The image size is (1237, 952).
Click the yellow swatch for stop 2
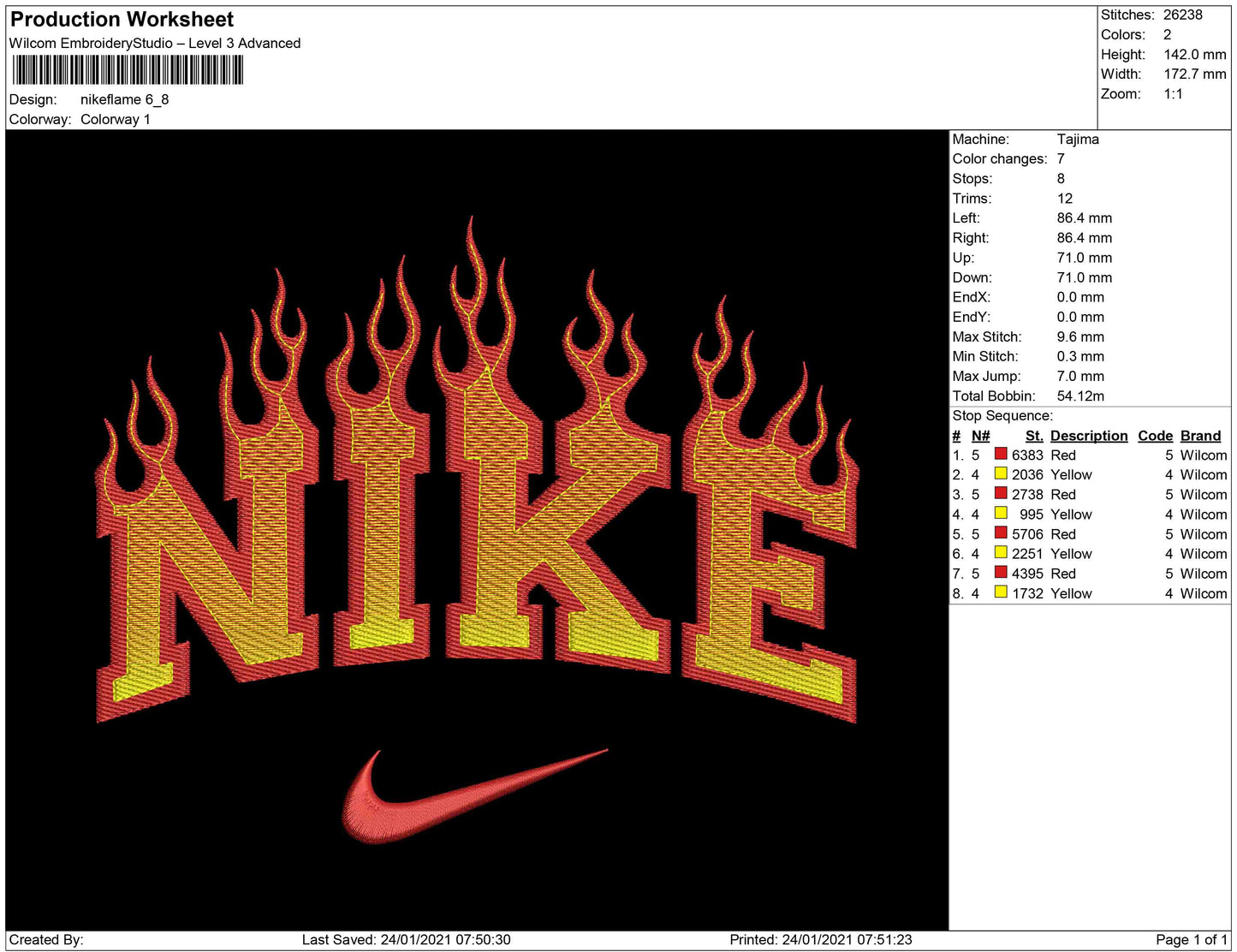(x=1000, y=473)
